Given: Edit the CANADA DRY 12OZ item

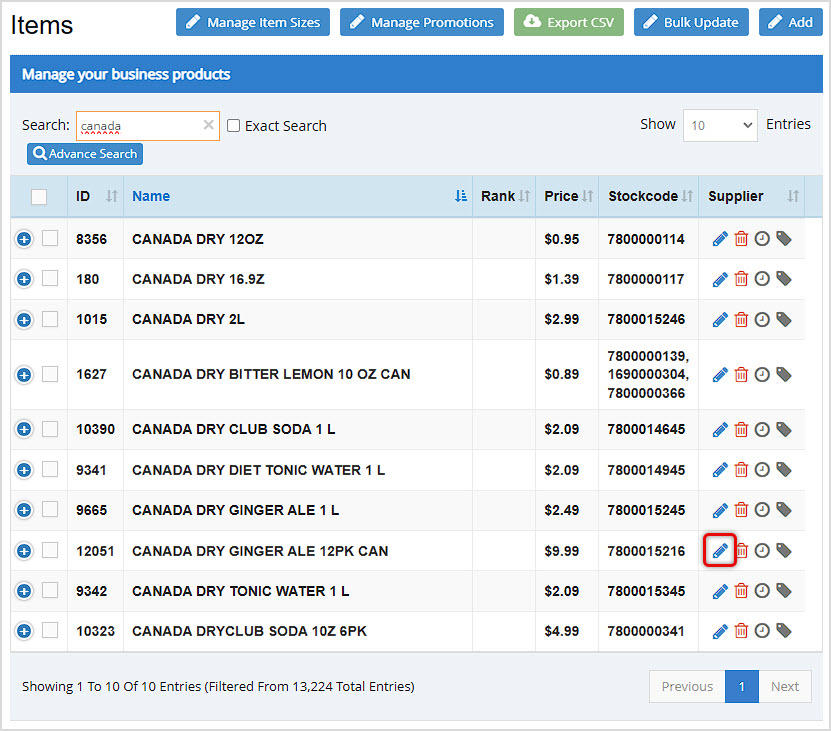Looking at the screenshot, I should (x=719, y=238).
